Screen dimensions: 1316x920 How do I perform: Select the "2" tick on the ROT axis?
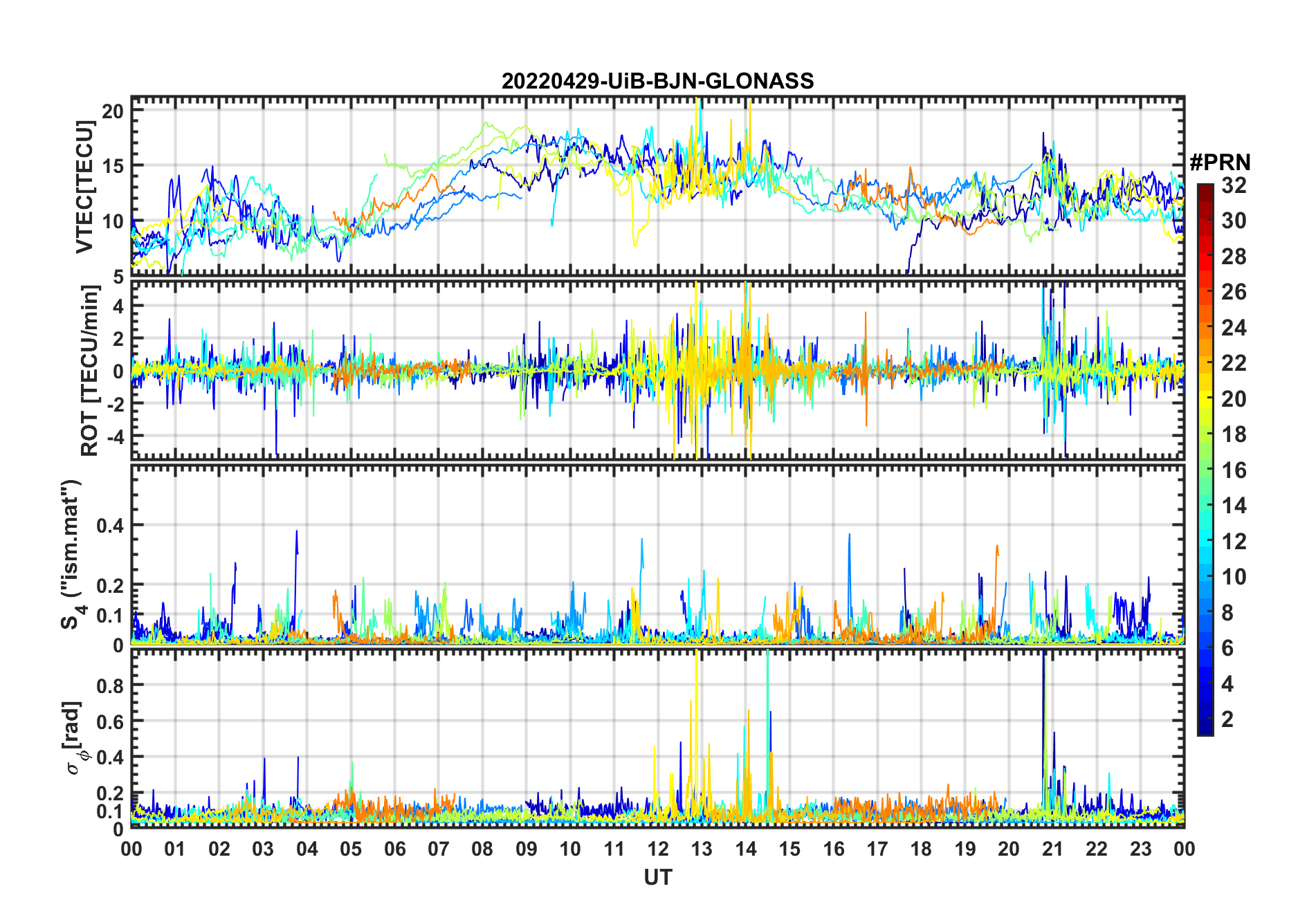coord(118,338)
